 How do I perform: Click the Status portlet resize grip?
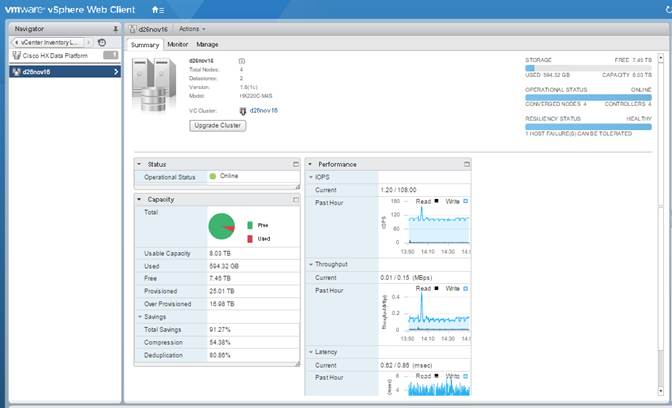pos(297,187)
